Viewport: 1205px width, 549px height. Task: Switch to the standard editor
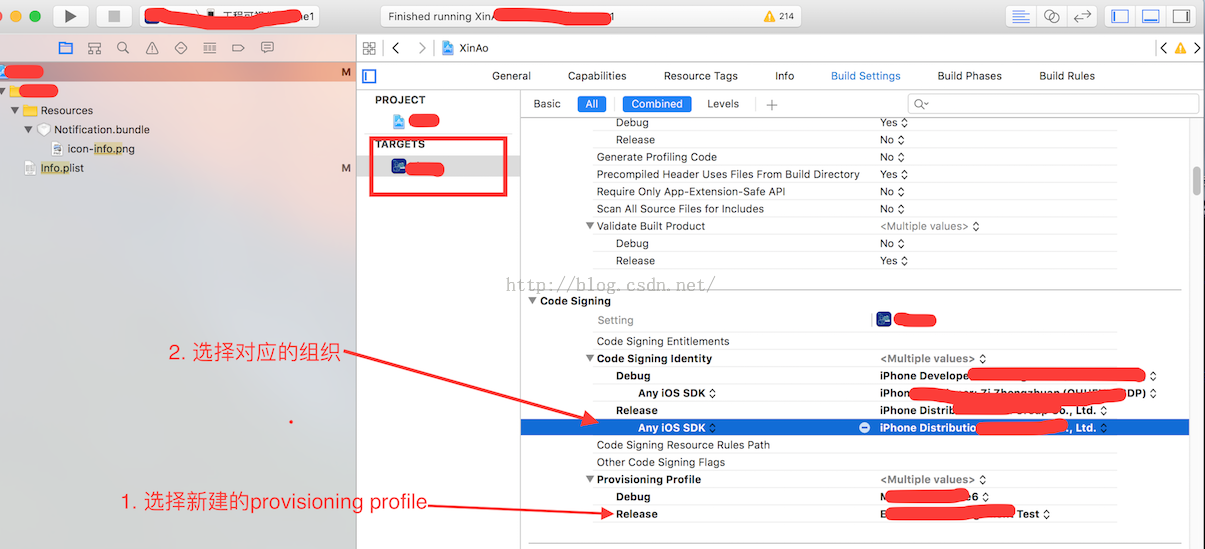click(1021, 16)
